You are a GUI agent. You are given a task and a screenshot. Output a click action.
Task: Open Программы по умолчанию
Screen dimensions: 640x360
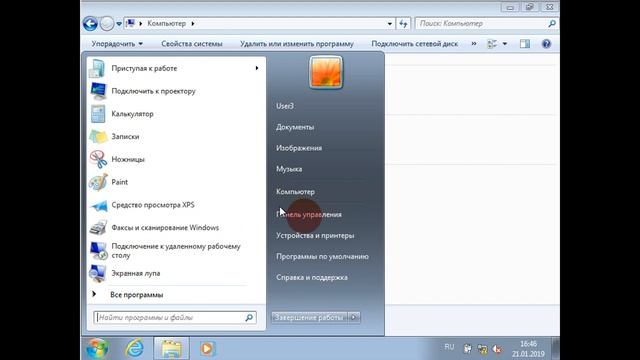[x=322, y=257]
